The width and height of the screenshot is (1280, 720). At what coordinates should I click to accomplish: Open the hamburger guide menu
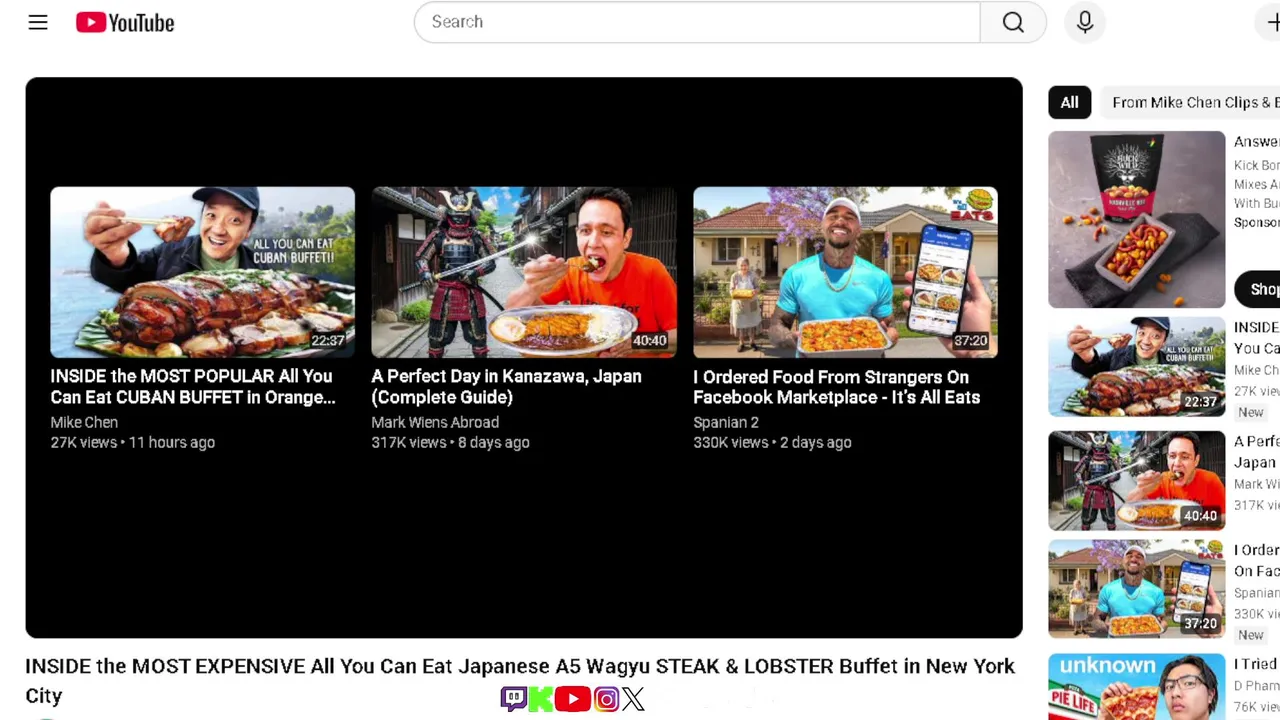point(38,22)
